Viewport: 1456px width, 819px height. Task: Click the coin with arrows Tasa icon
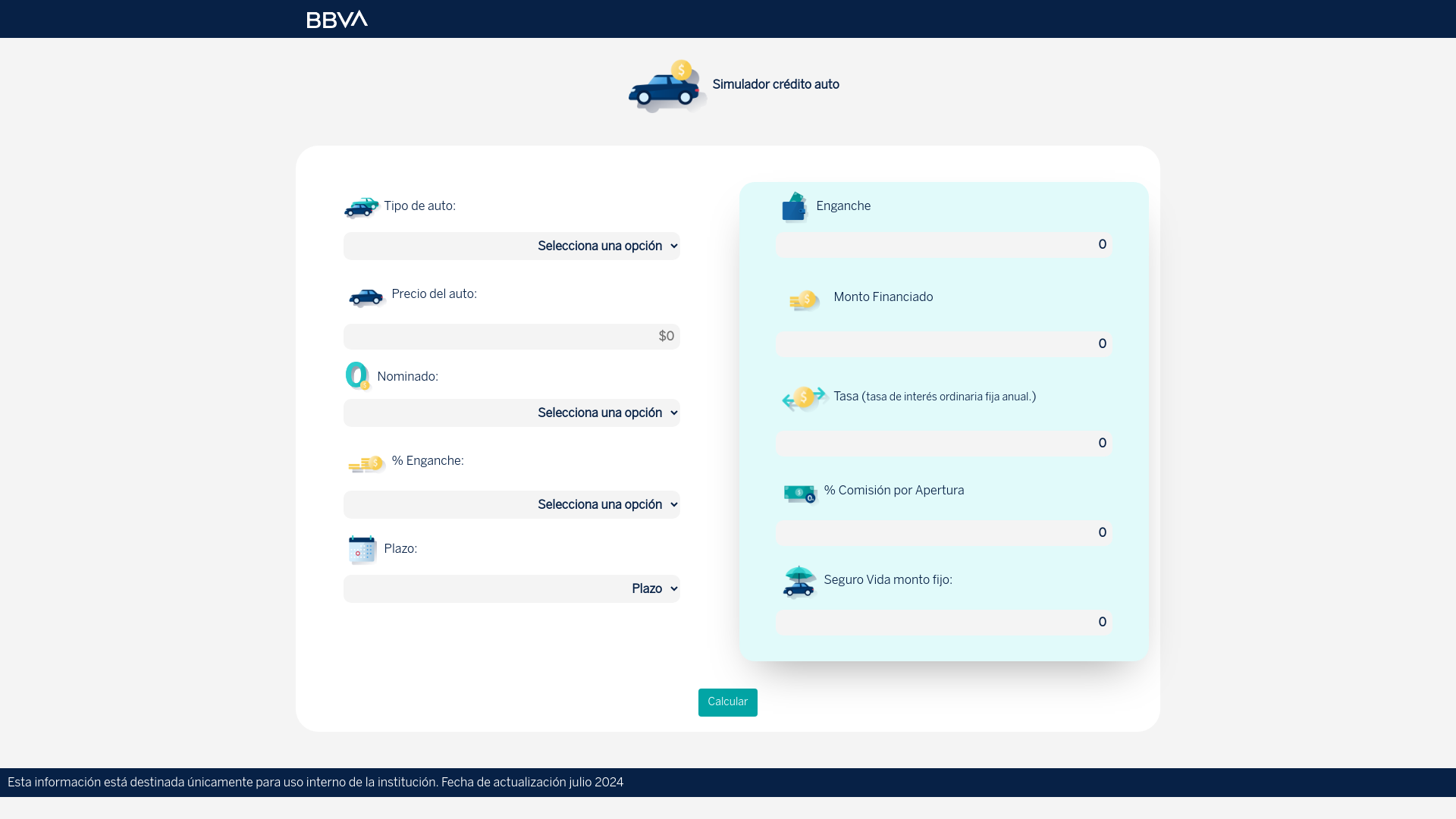point(804,398)
